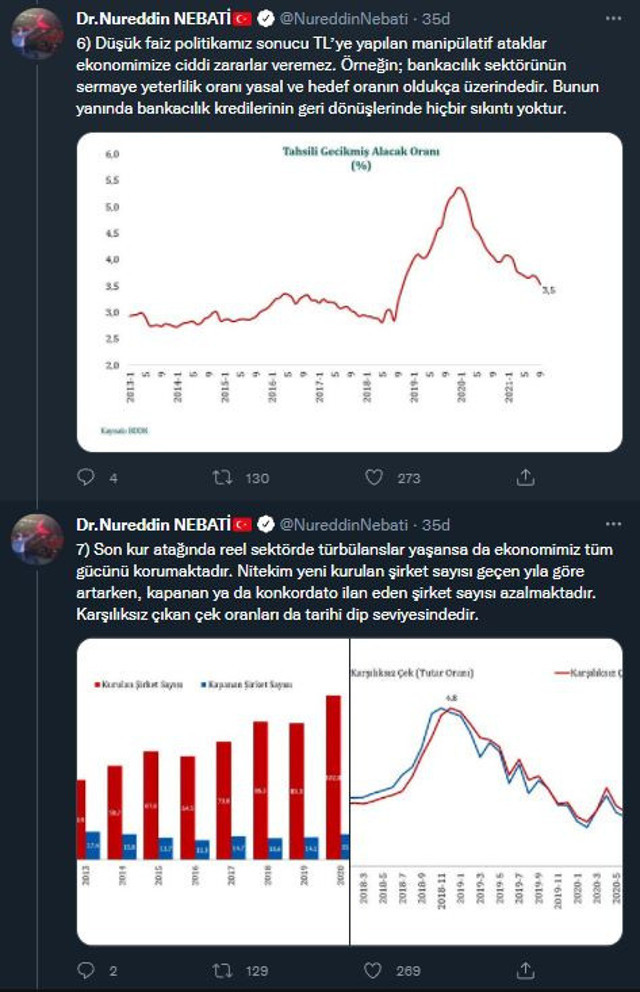
Task: Open Dr.Nureddin NEBATİ name on first tweet
Action: (x=153, y=19)
